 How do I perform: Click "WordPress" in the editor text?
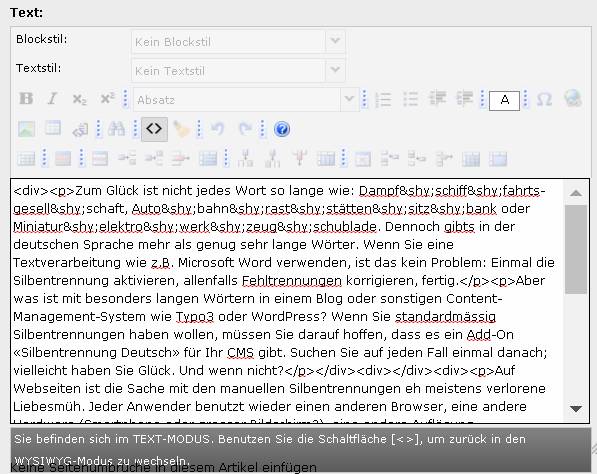287,317
